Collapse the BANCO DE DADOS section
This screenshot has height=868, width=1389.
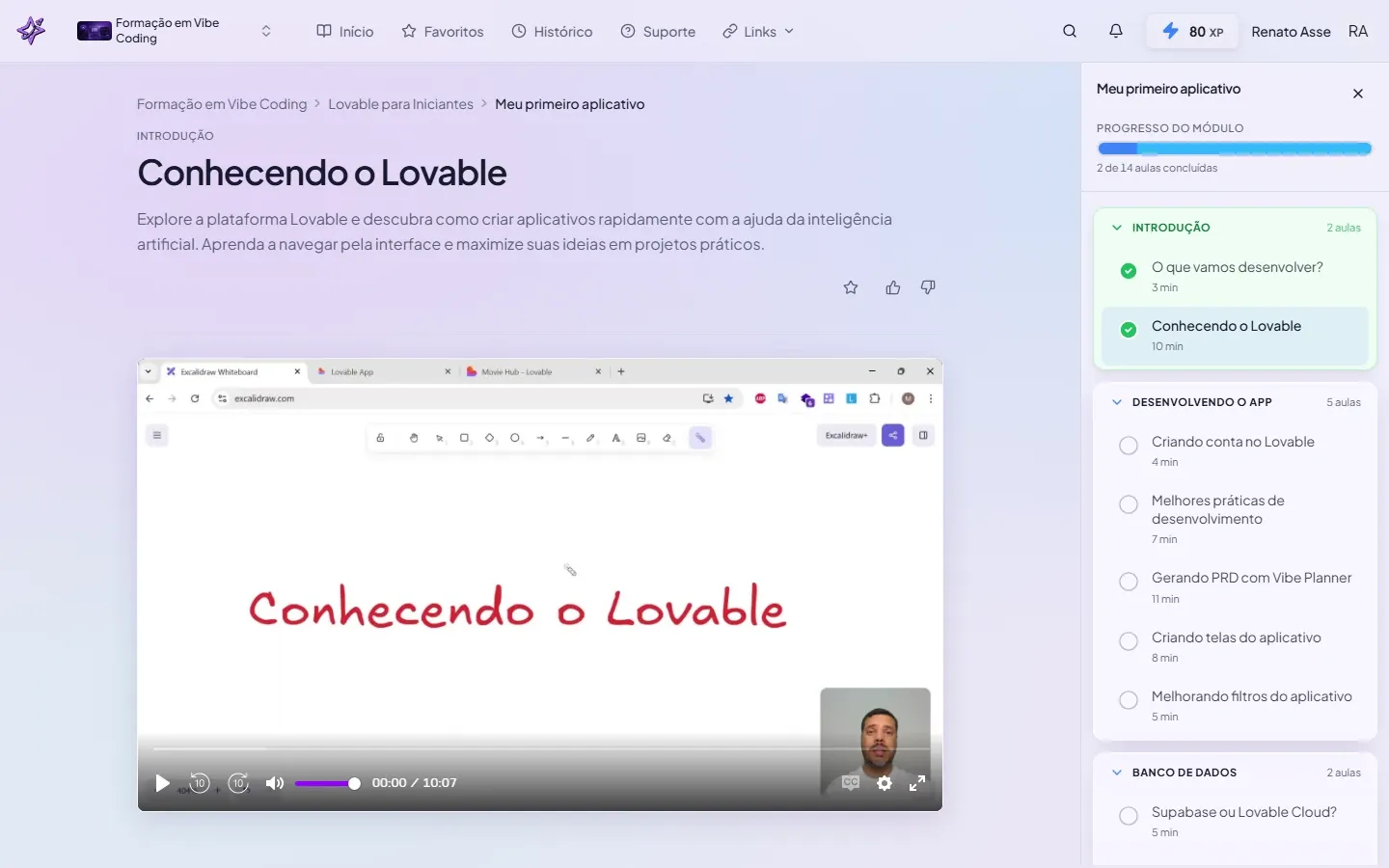tap(1117, 773)
